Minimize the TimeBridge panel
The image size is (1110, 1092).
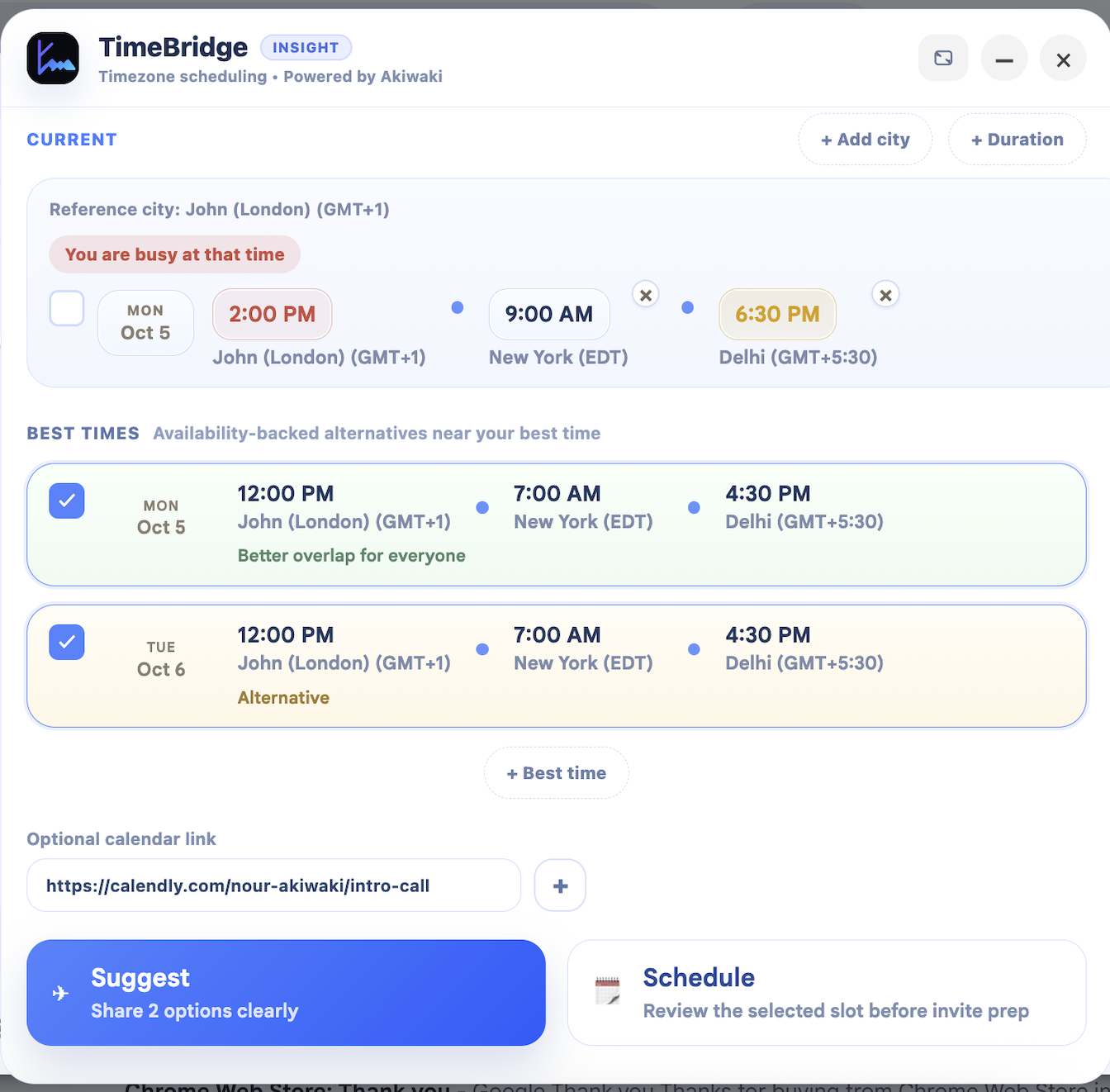tap(1003, 59)
